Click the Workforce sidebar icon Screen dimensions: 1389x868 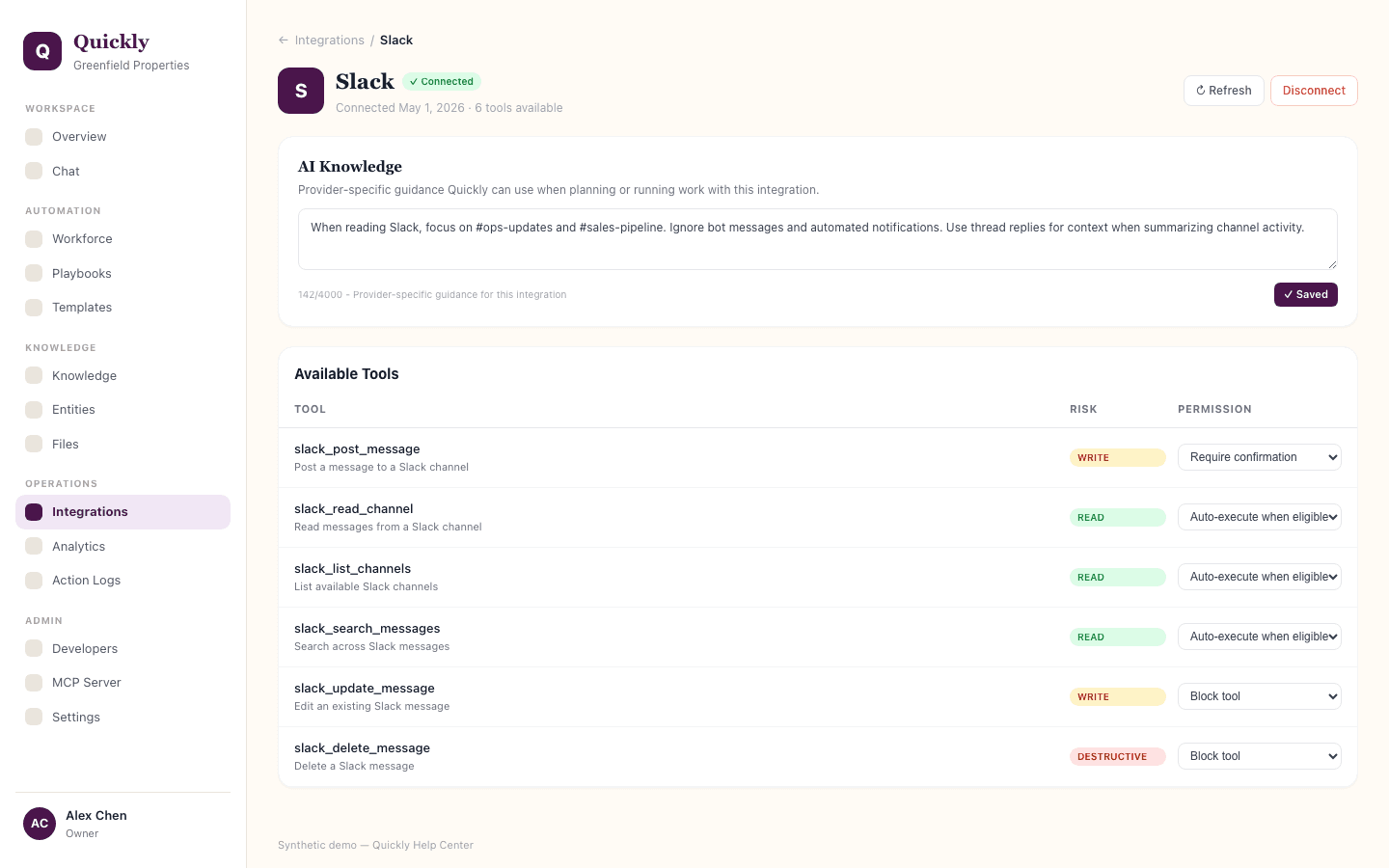34,239
